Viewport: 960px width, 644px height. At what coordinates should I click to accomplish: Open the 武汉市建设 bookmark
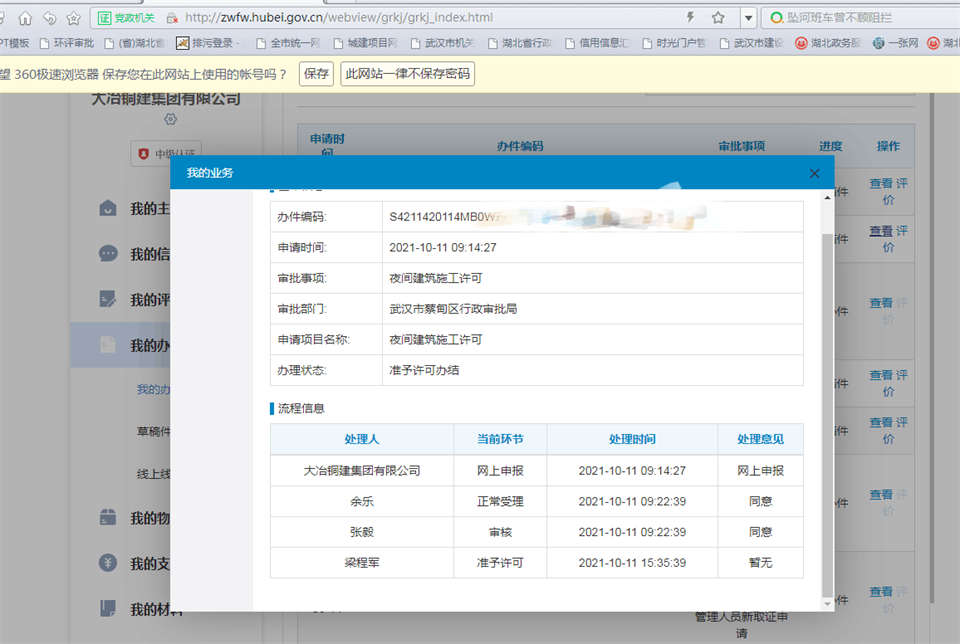pos(751,43)
